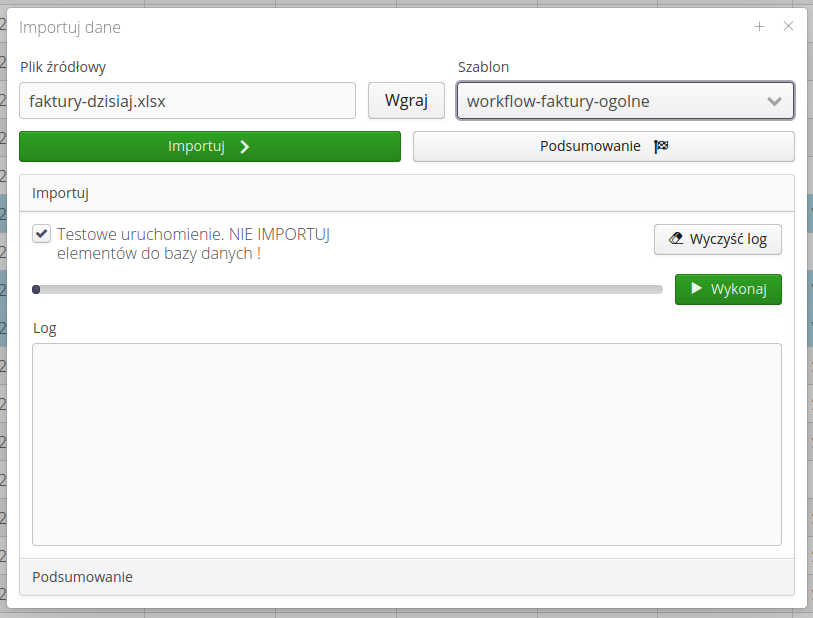Expand the bottom Podsumowanie accordion section
The height and width of the screenshot is (618, 813).
click(406, 577)
